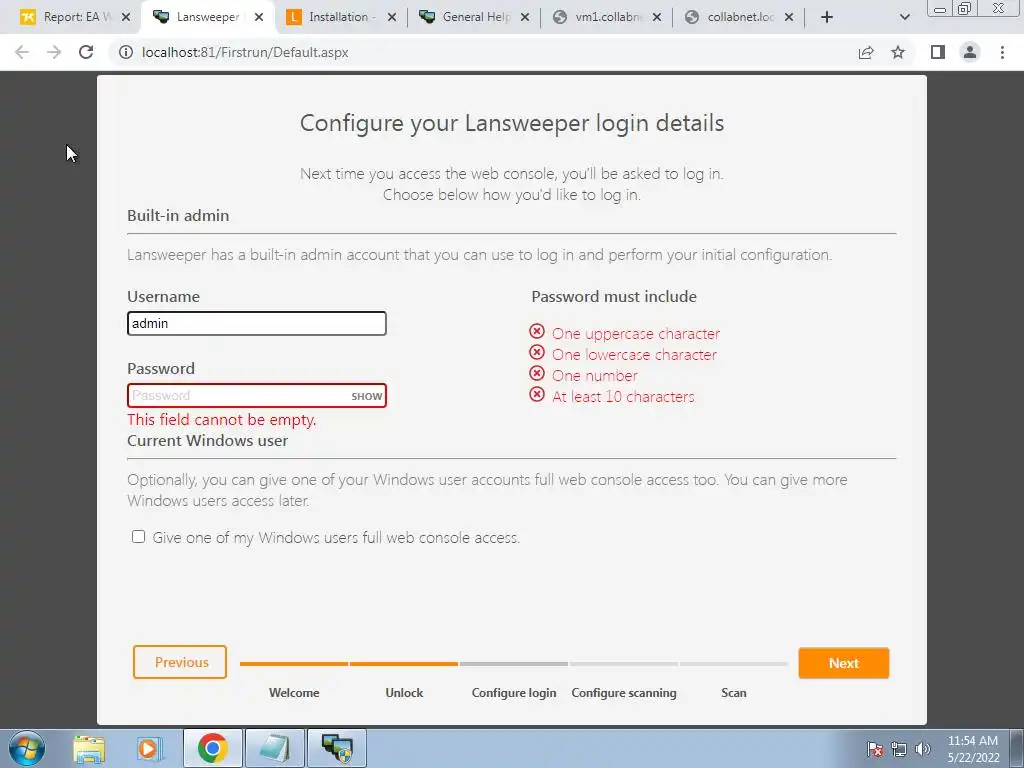The width and height of the screenshot is (1024, 768).
Task: Click the Configure scanning step label
Action: pyautogui.click(x=624, y=693)
